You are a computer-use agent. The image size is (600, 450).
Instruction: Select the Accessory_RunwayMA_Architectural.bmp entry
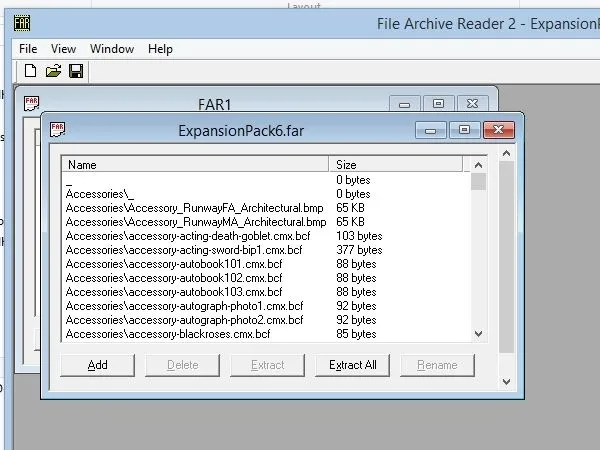196,222
